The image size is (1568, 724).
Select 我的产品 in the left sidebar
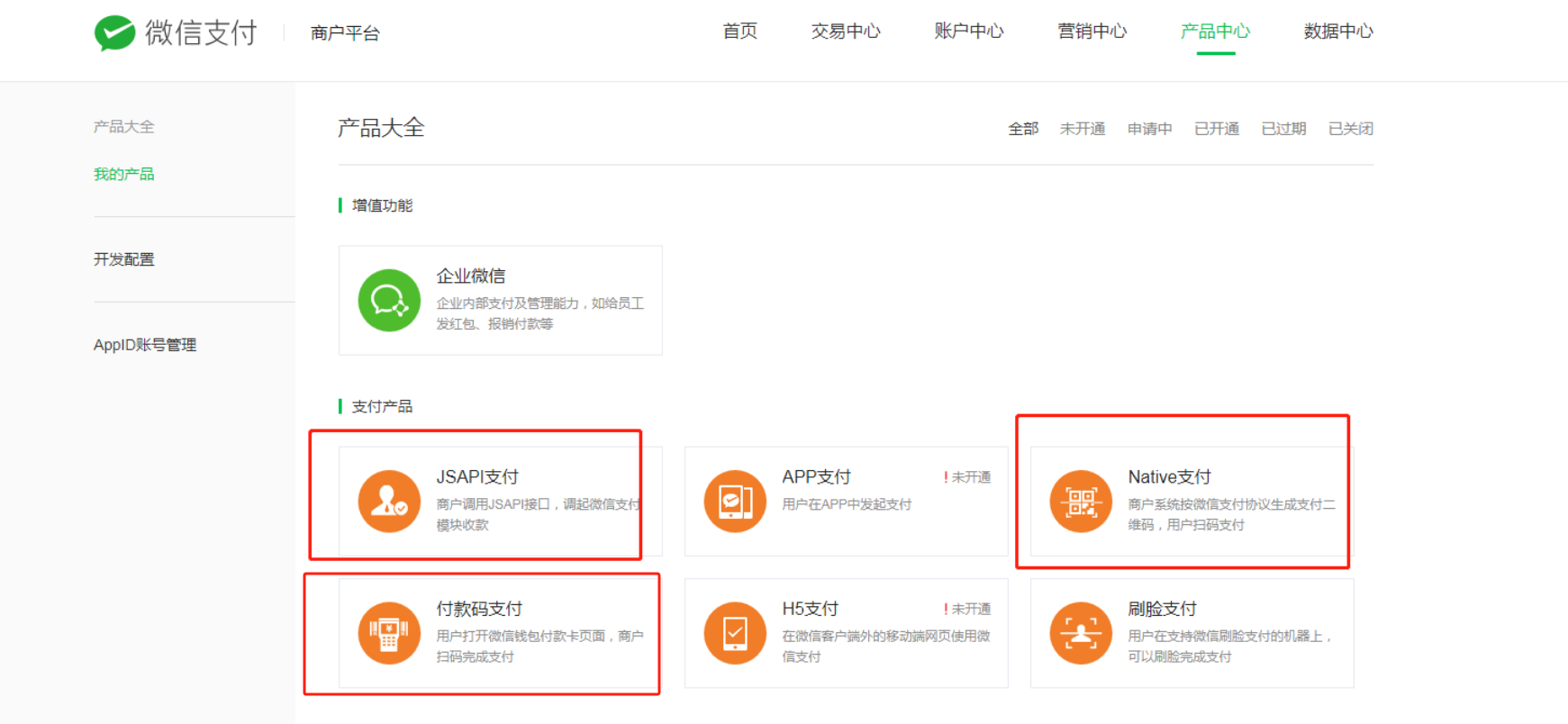click(x=124, y=174)
